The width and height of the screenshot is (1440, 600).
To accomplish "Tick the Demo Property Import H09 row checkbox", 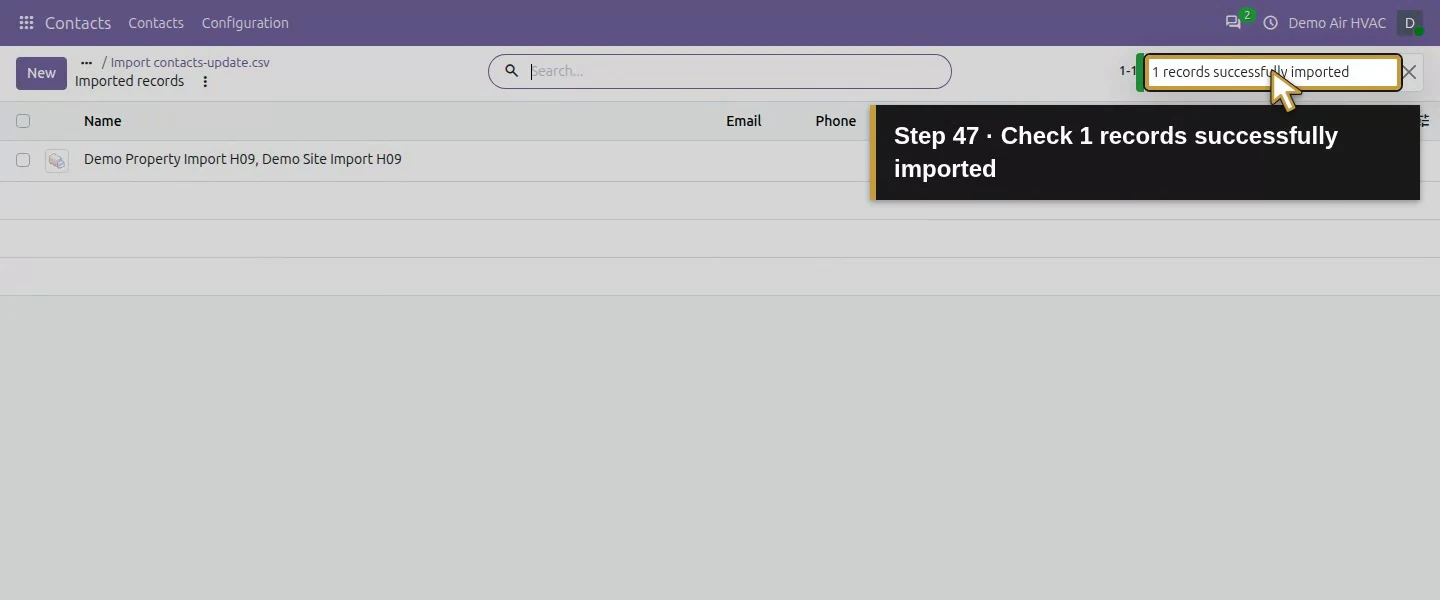I will pos(23,160).
